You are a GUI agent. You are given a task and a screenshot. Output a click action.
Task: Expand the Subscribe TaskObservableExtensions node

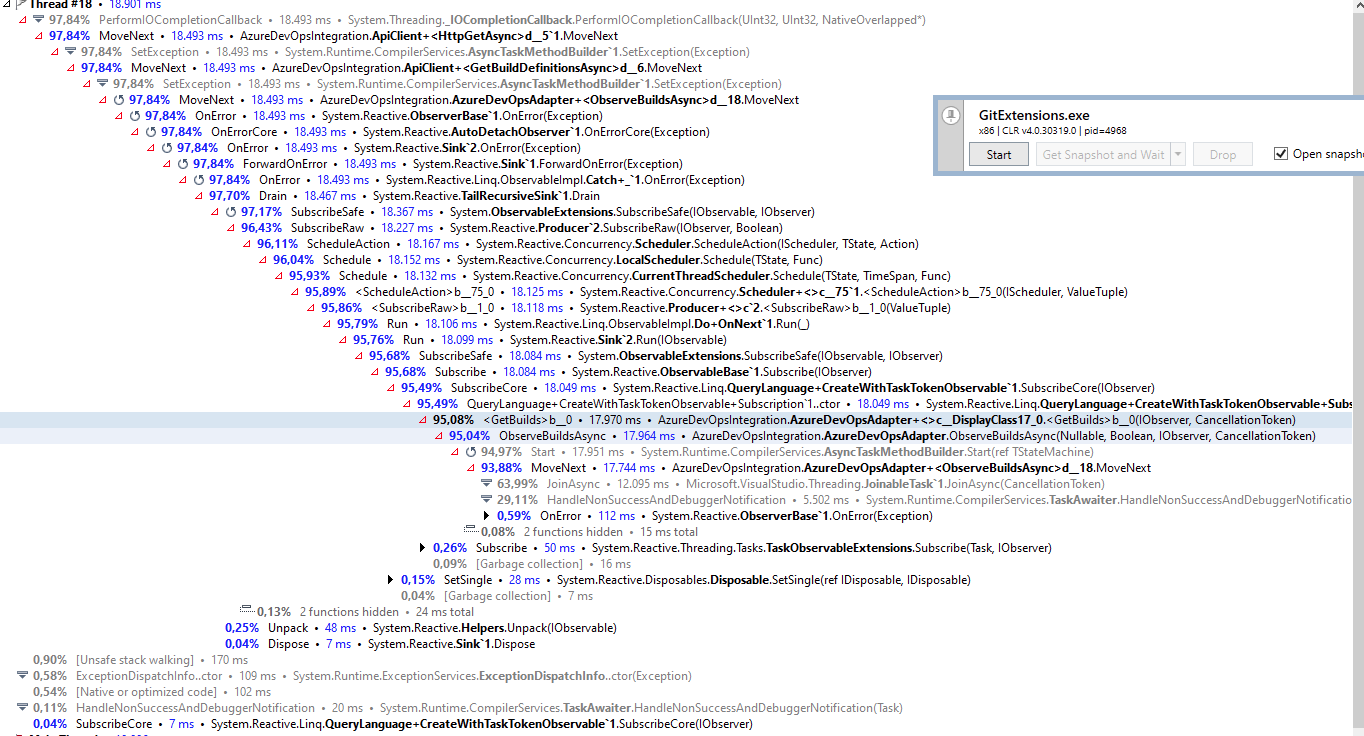(x=421, y=547)
